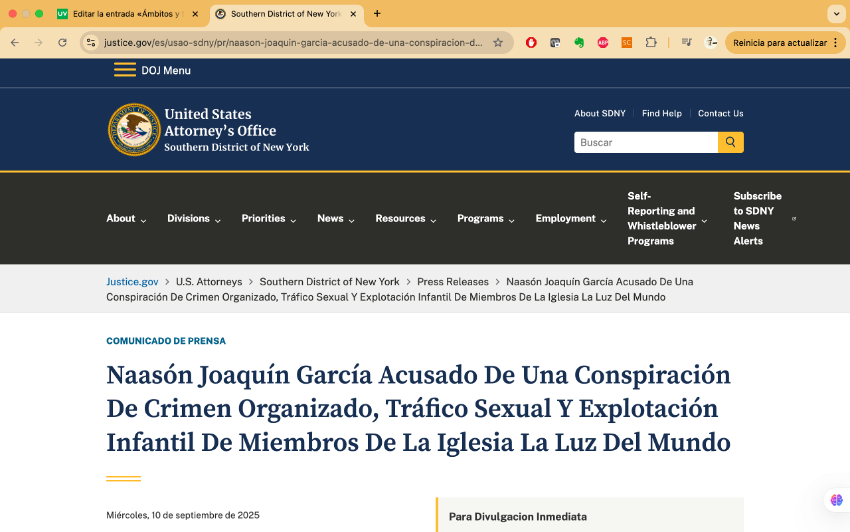Click the Adblock Plus extension icon
The height and width of the screenshot is (532, 850).
603,43
